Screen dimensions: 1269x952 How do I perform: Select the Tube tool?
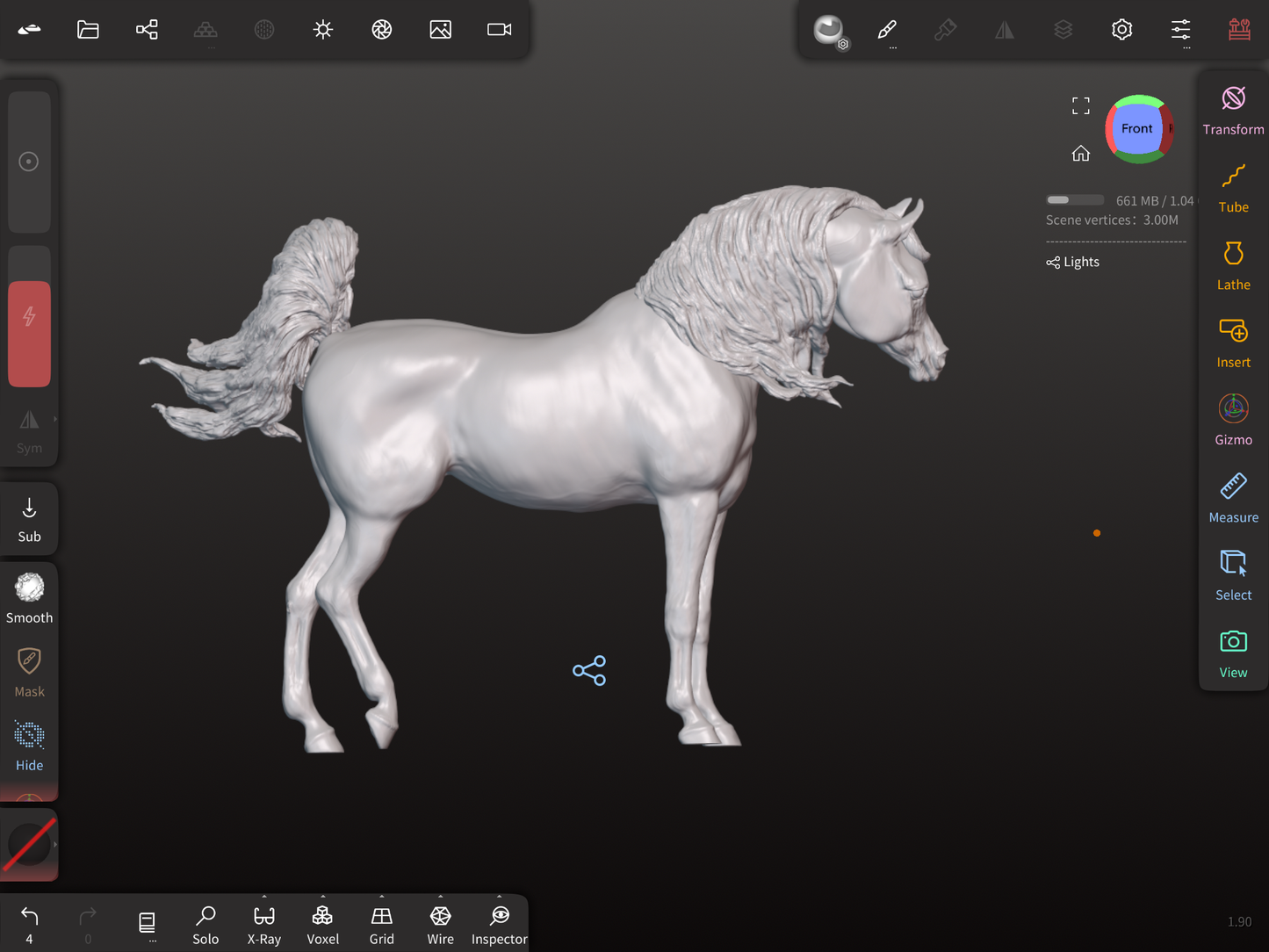click(1233, 189)
